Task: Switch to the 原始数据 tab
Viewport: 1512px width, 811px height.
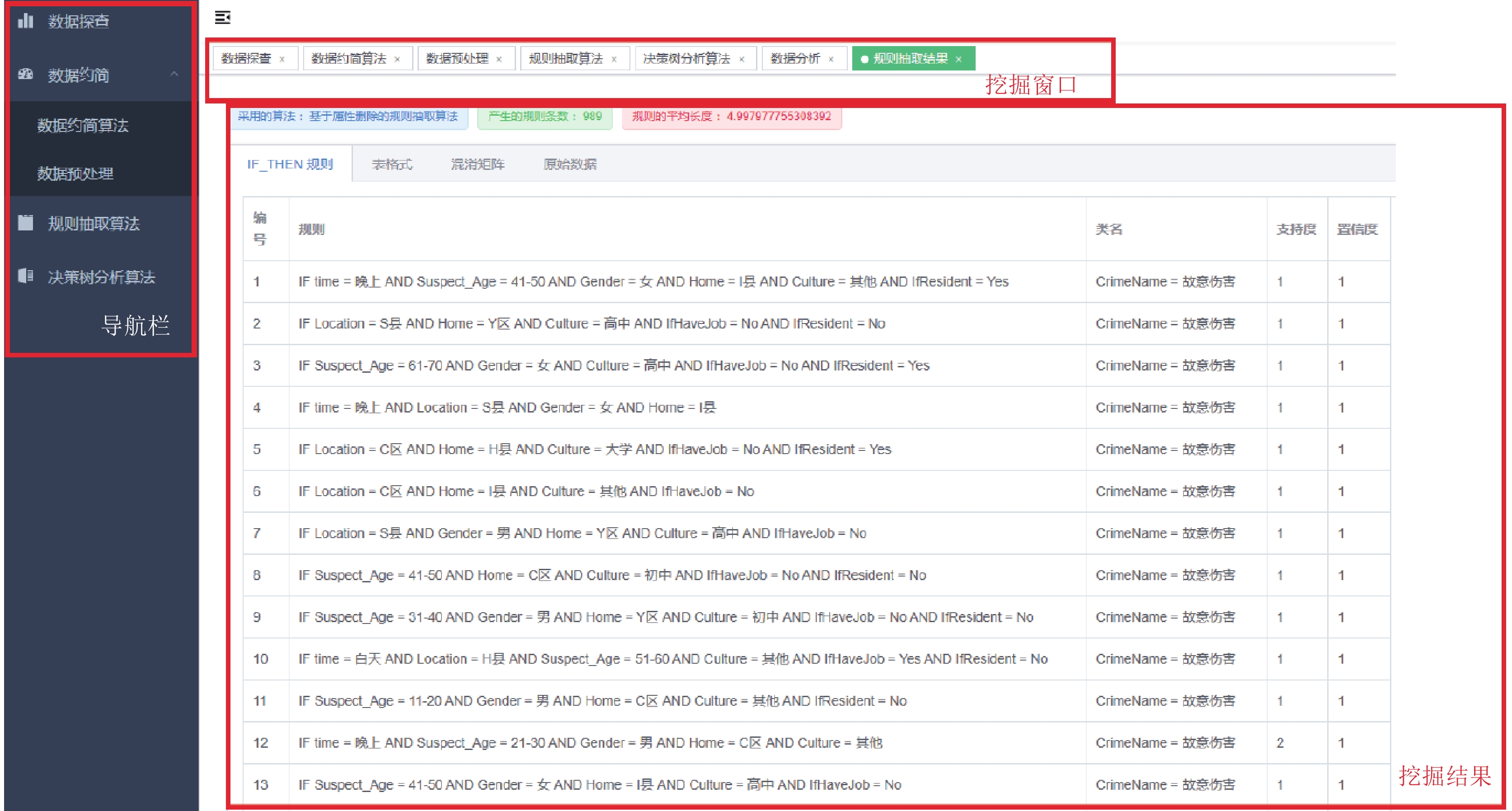Action: click(569, 164)
